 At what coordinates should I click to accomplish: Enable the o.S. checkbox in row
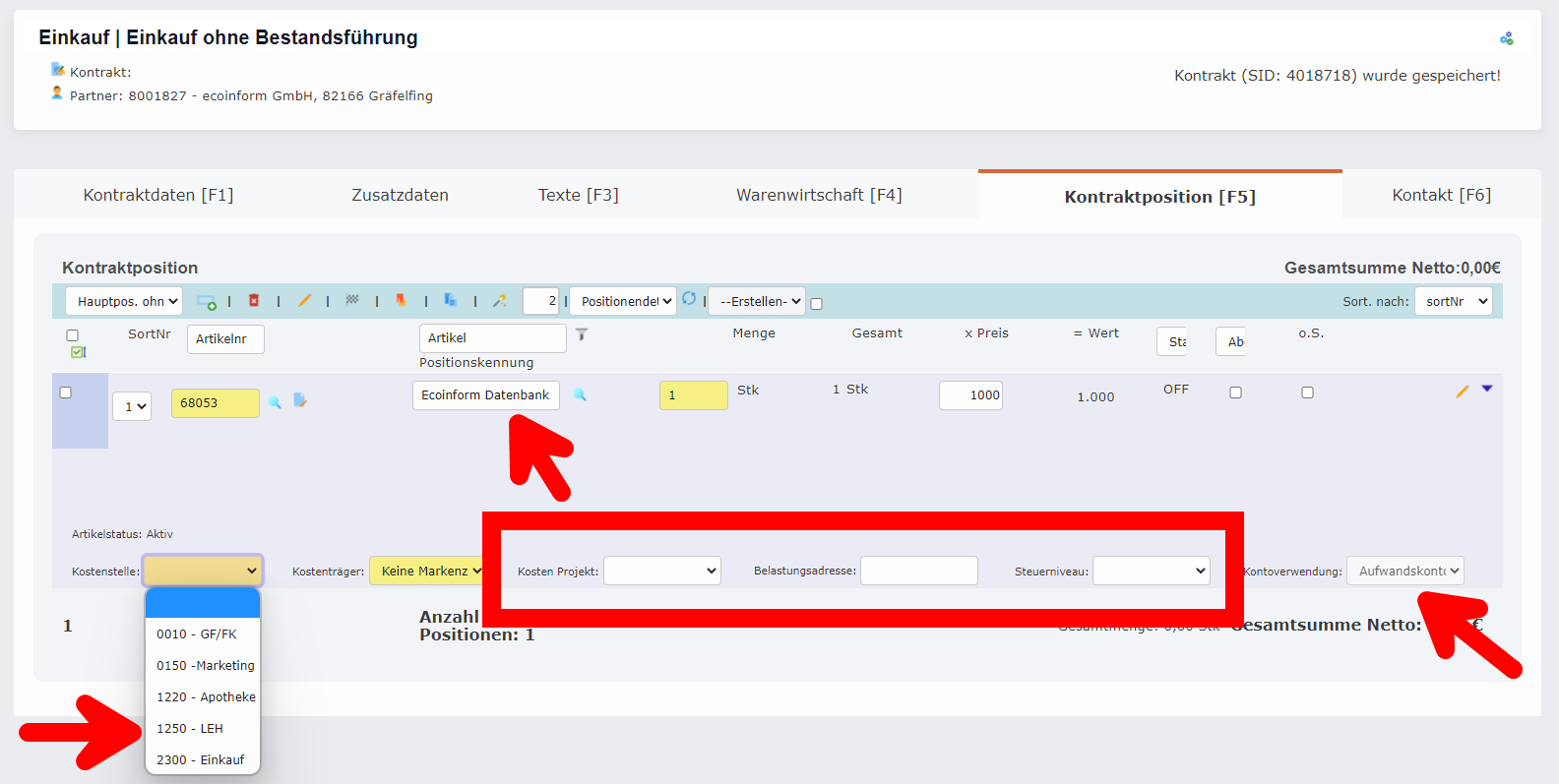point(1307,392)
